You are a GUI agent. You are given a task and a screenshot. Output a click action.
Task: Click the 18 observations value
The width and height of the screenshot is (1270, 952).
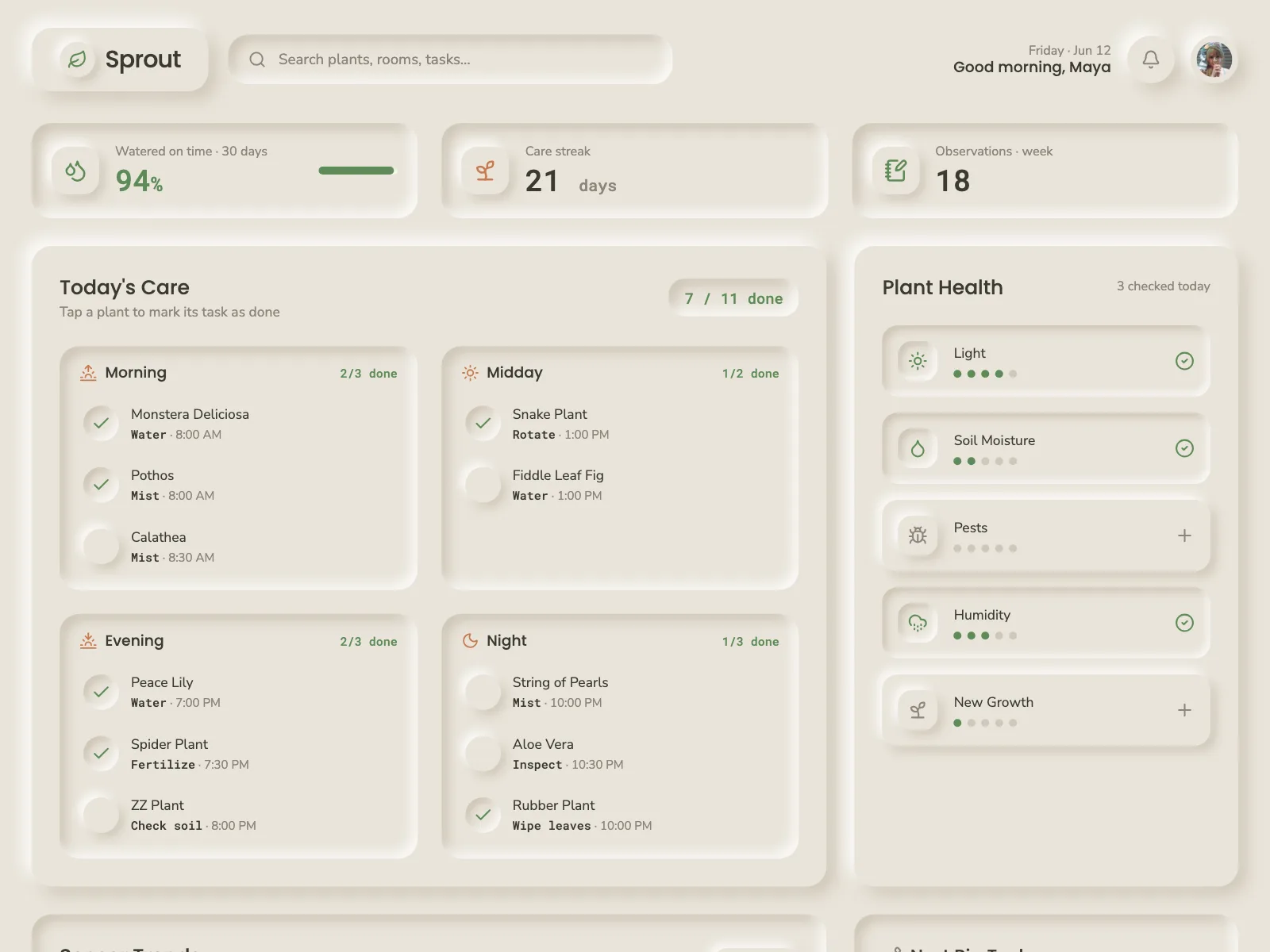(x=952, y=182)
